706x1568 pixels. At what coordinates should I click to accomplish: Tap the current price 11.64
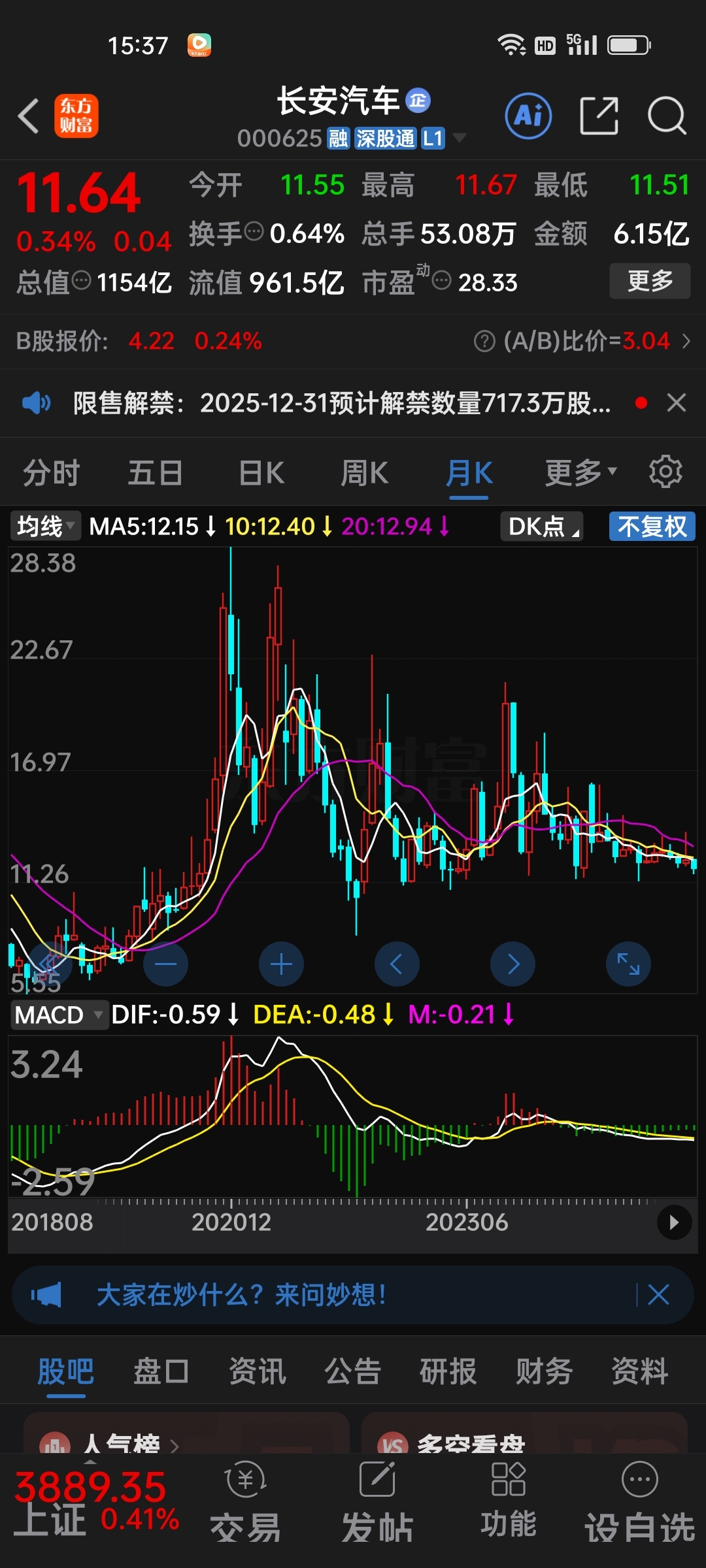click(x=78, y=193)
